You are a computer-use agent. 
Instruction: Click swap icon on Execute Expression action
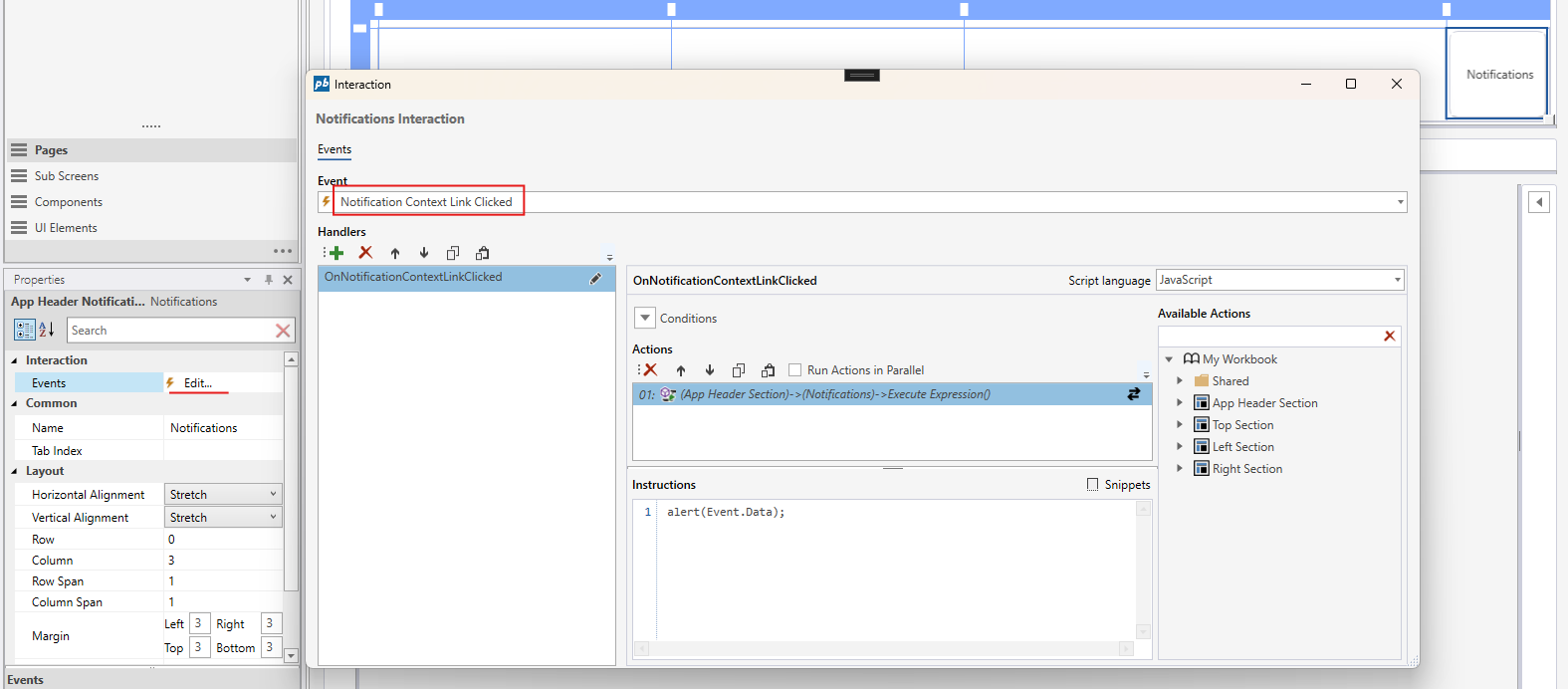coord(1133,394)
